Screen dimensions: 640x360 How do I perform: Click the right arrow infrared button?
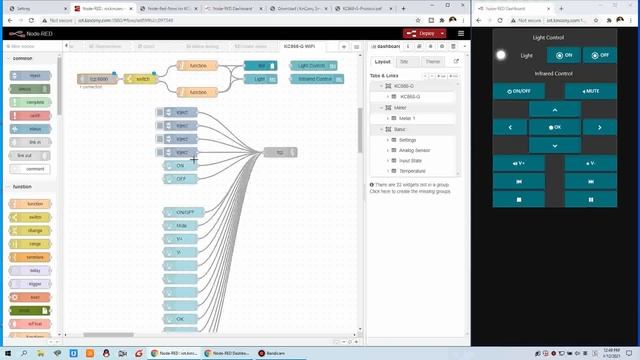pos(600,127)
